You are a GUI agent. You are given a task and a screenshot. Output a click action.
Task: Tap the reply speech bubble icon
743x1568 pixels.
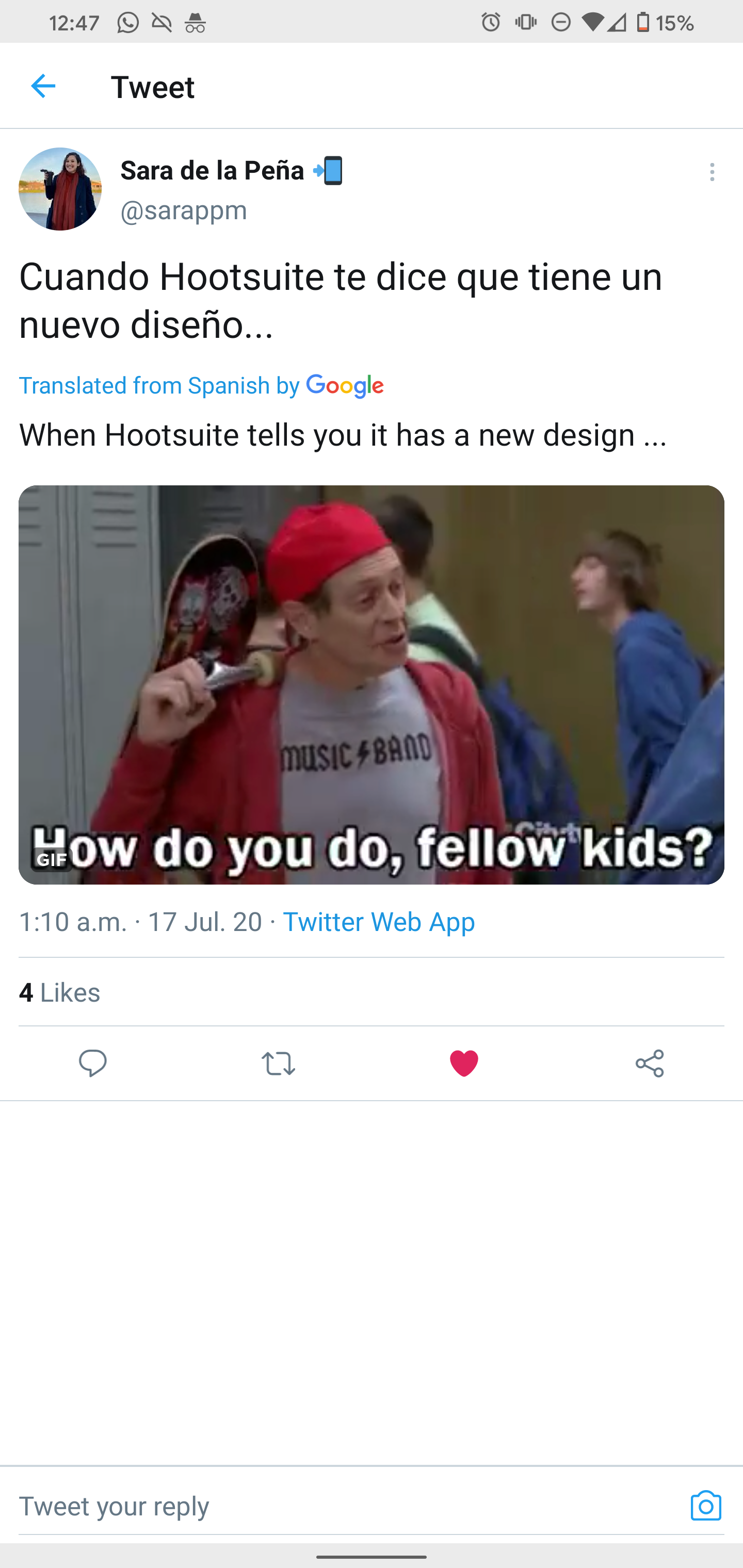pos(92,1064)
